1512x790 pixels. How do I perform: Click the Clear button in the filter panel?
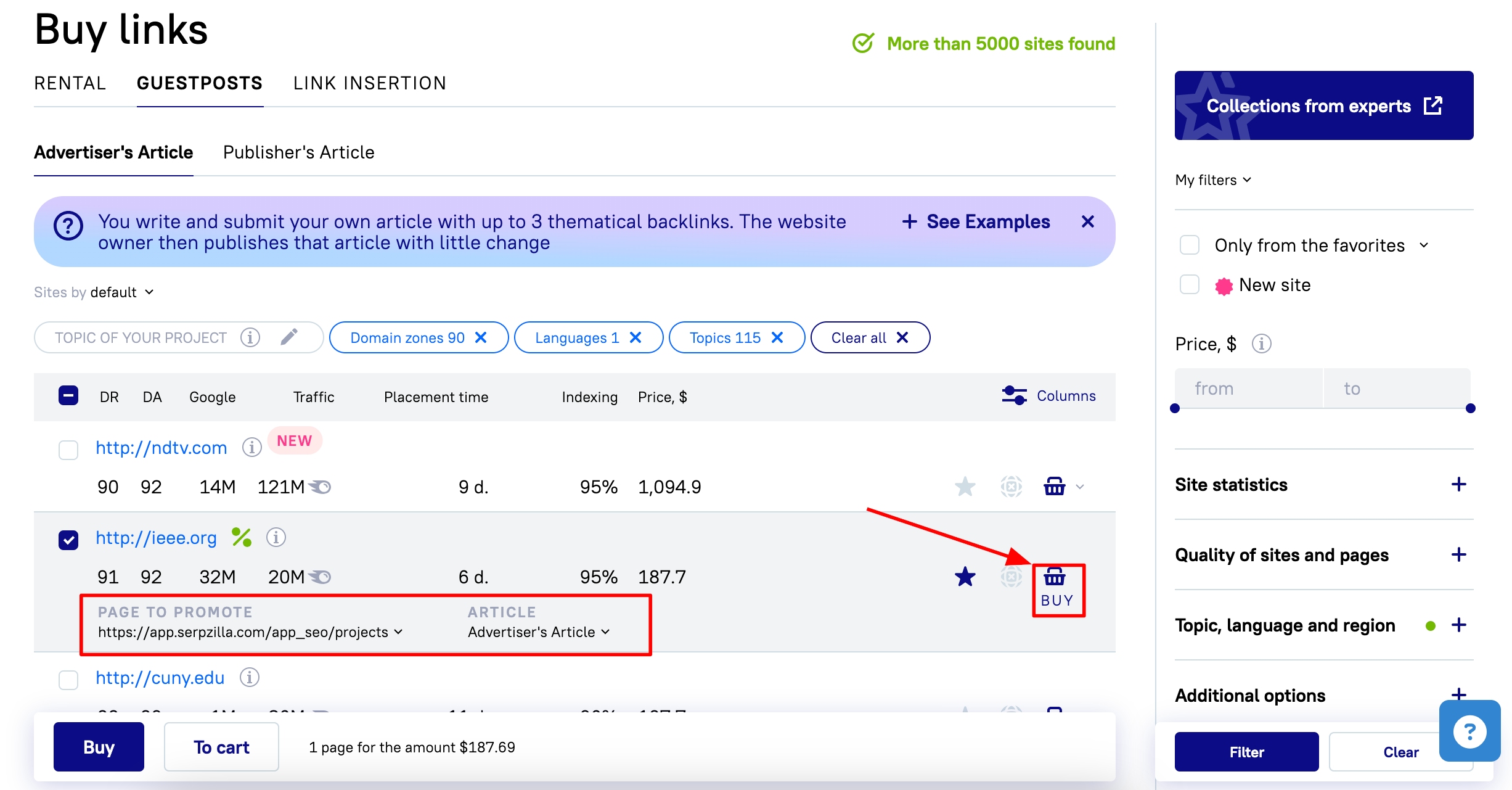click(x=1400, y=752)
